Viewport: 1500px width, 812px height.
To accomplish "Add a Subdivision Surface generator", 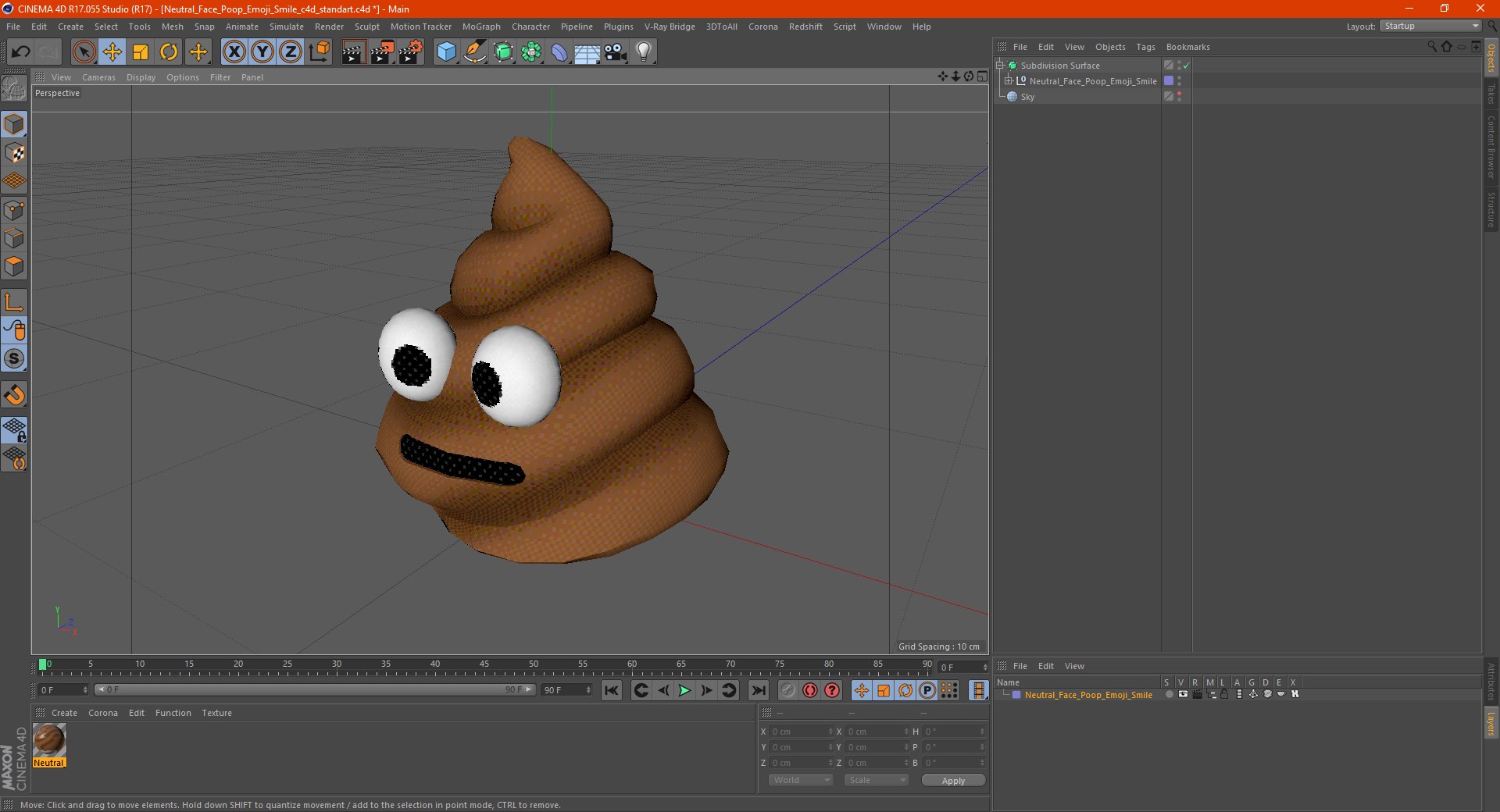I will coord(504,52).
